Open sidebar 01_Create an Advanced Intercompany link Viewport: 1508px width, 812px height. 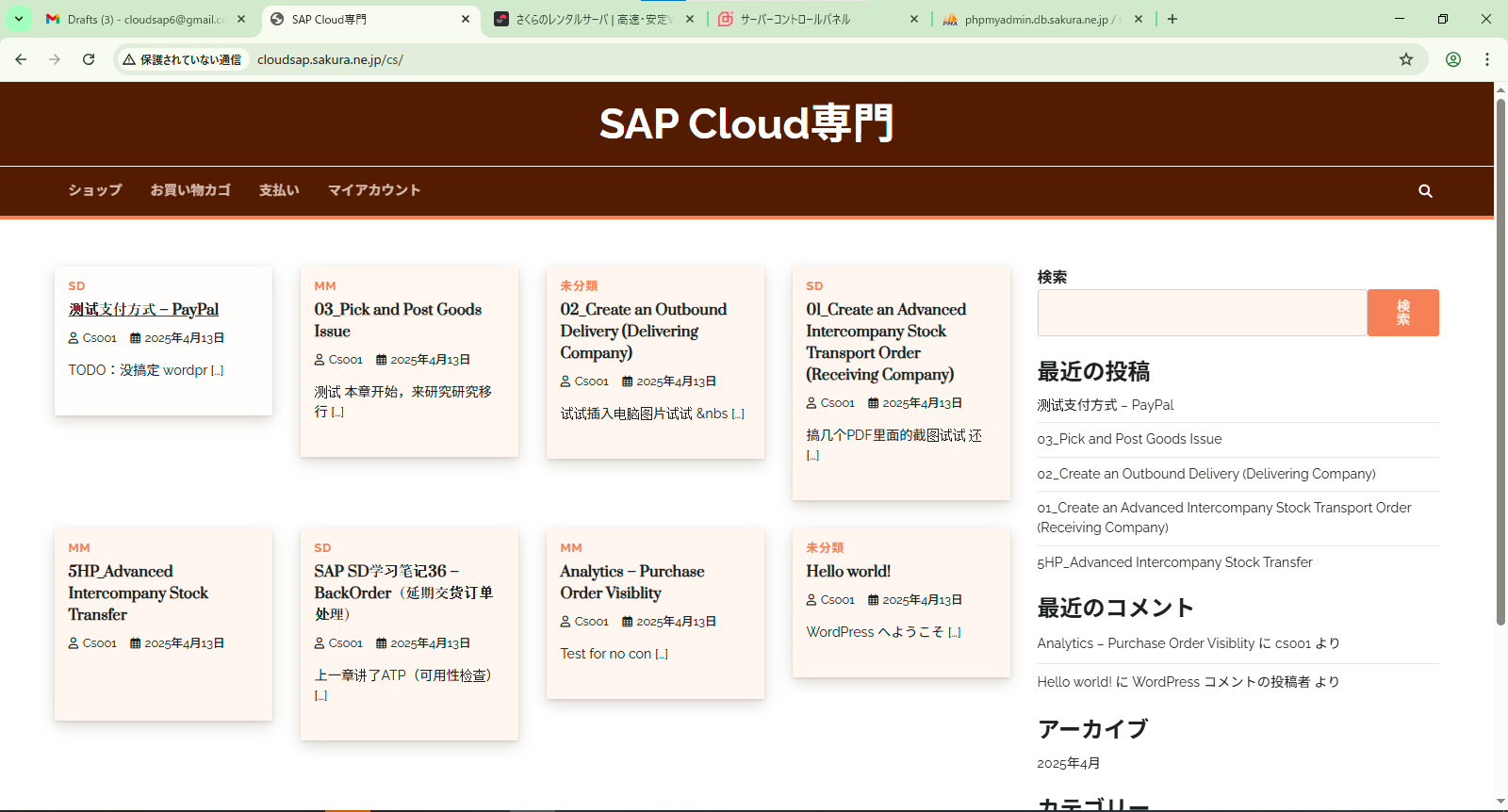tap(1224, 517)
